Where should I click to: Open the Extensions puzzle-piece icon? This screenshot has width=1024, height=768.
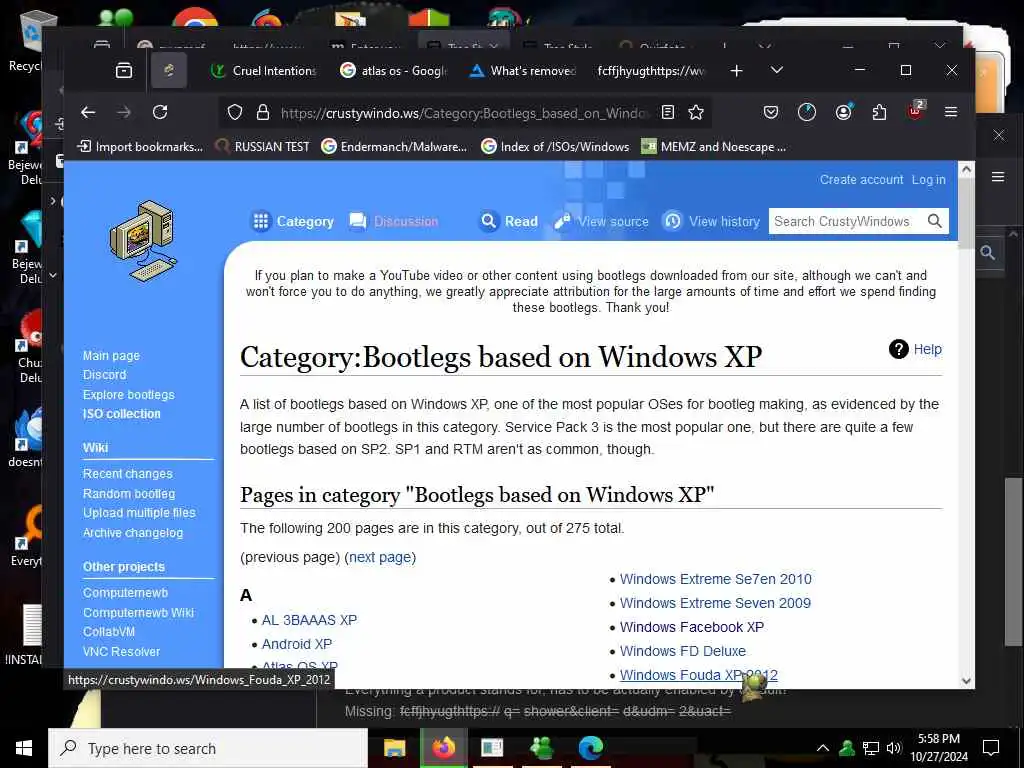pyautogui.click(x=879, y=112)
